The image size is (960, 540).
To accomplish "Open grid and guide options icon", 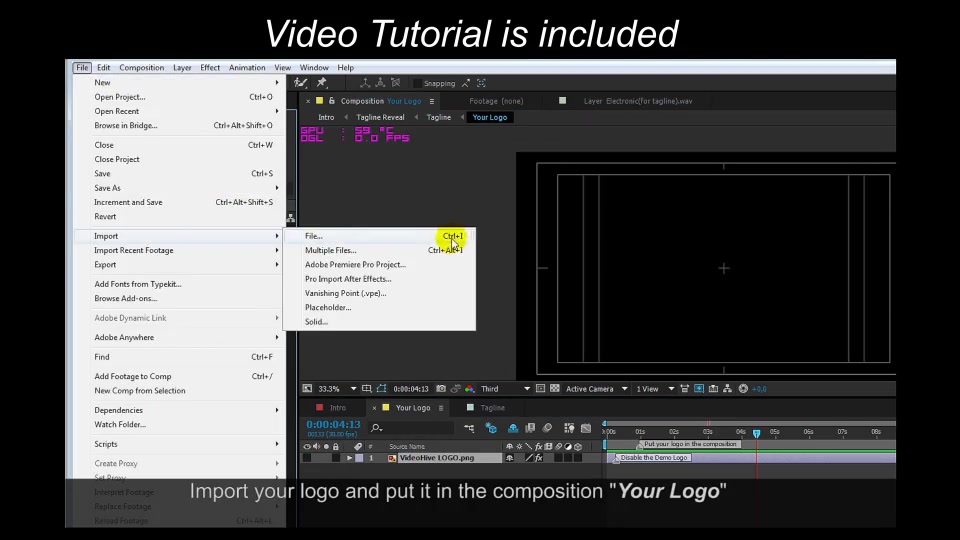I will (367, 389).
